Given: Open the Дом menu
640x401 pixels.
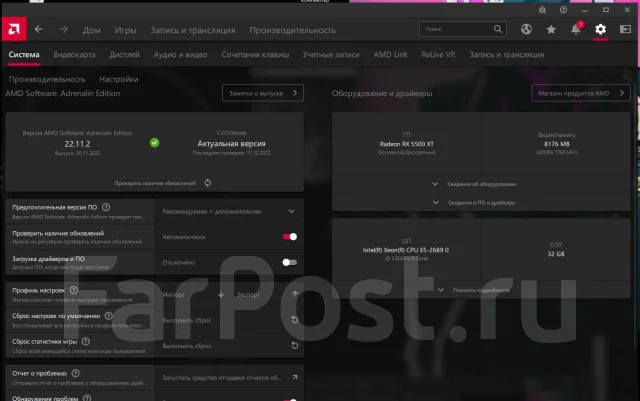Looking at the screenshot, I should [x=91, y=30].
